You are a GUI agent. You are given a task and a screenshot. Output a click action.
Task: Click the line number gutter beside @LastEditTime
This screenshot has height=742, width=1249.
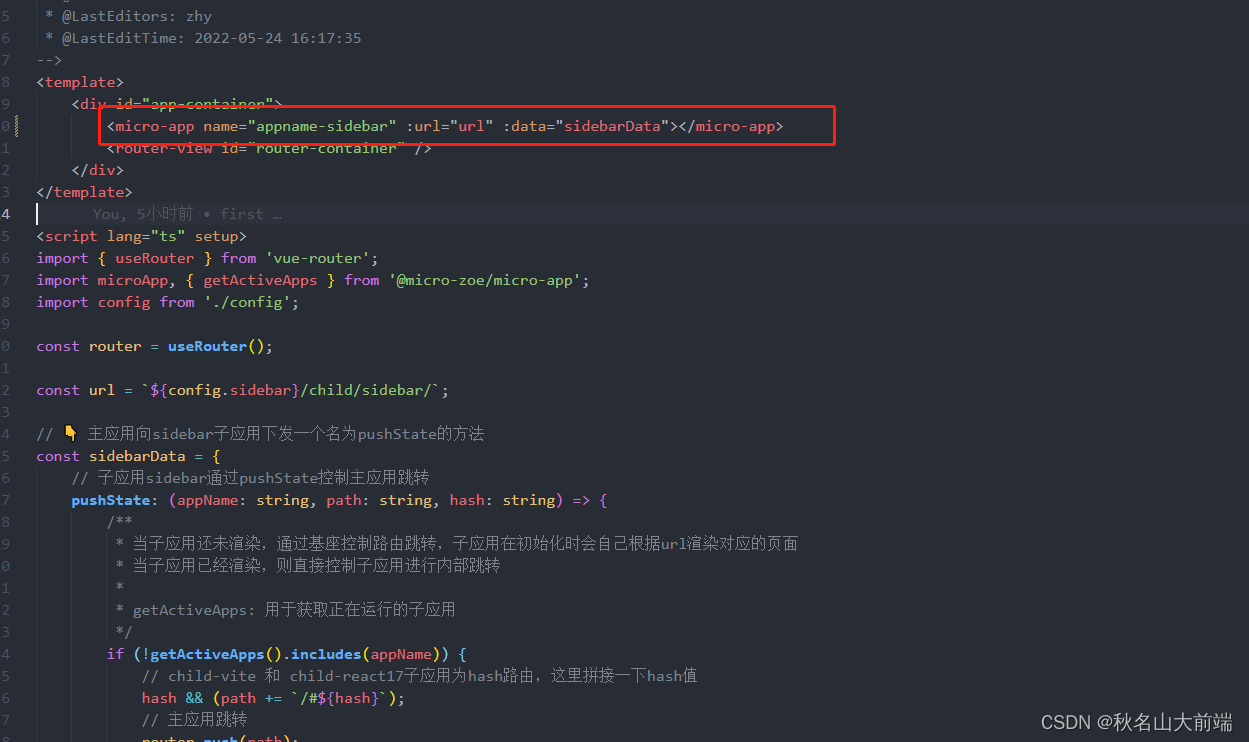pyautogui.click(x=7, y=37)
